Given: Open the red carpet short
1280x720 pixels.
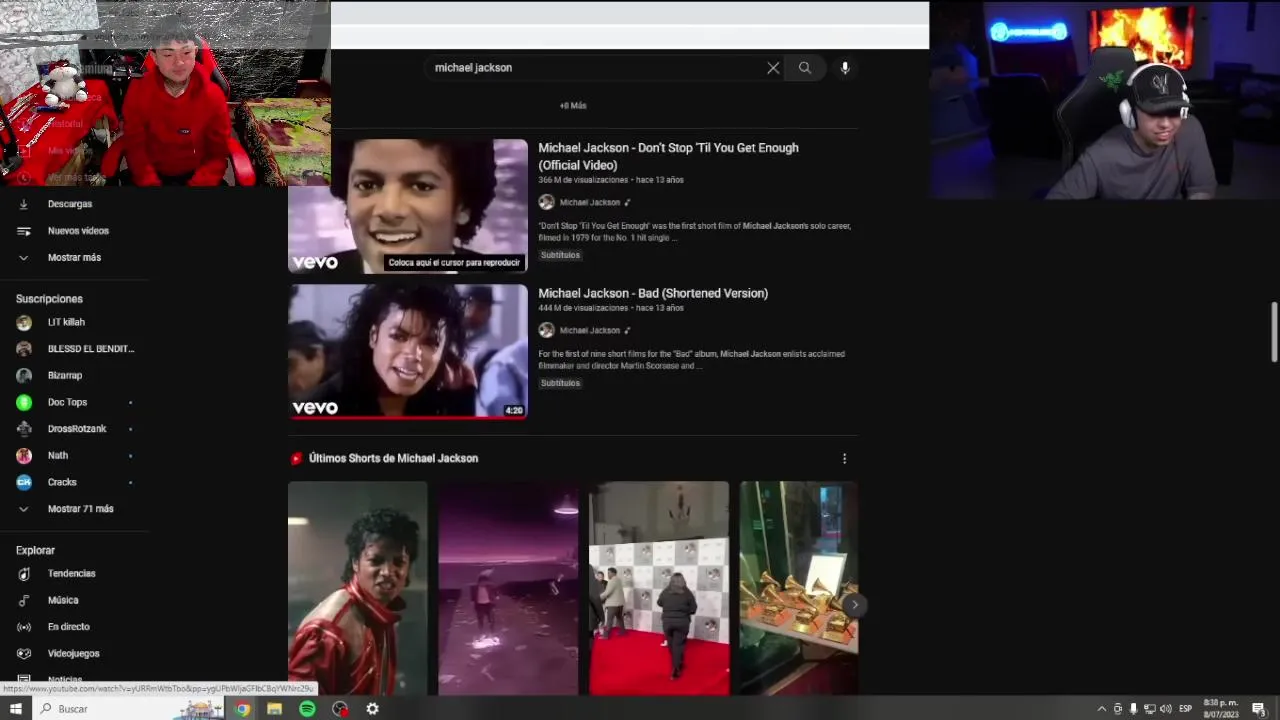Looking at the screenshot, I should (x=659, y=588).
